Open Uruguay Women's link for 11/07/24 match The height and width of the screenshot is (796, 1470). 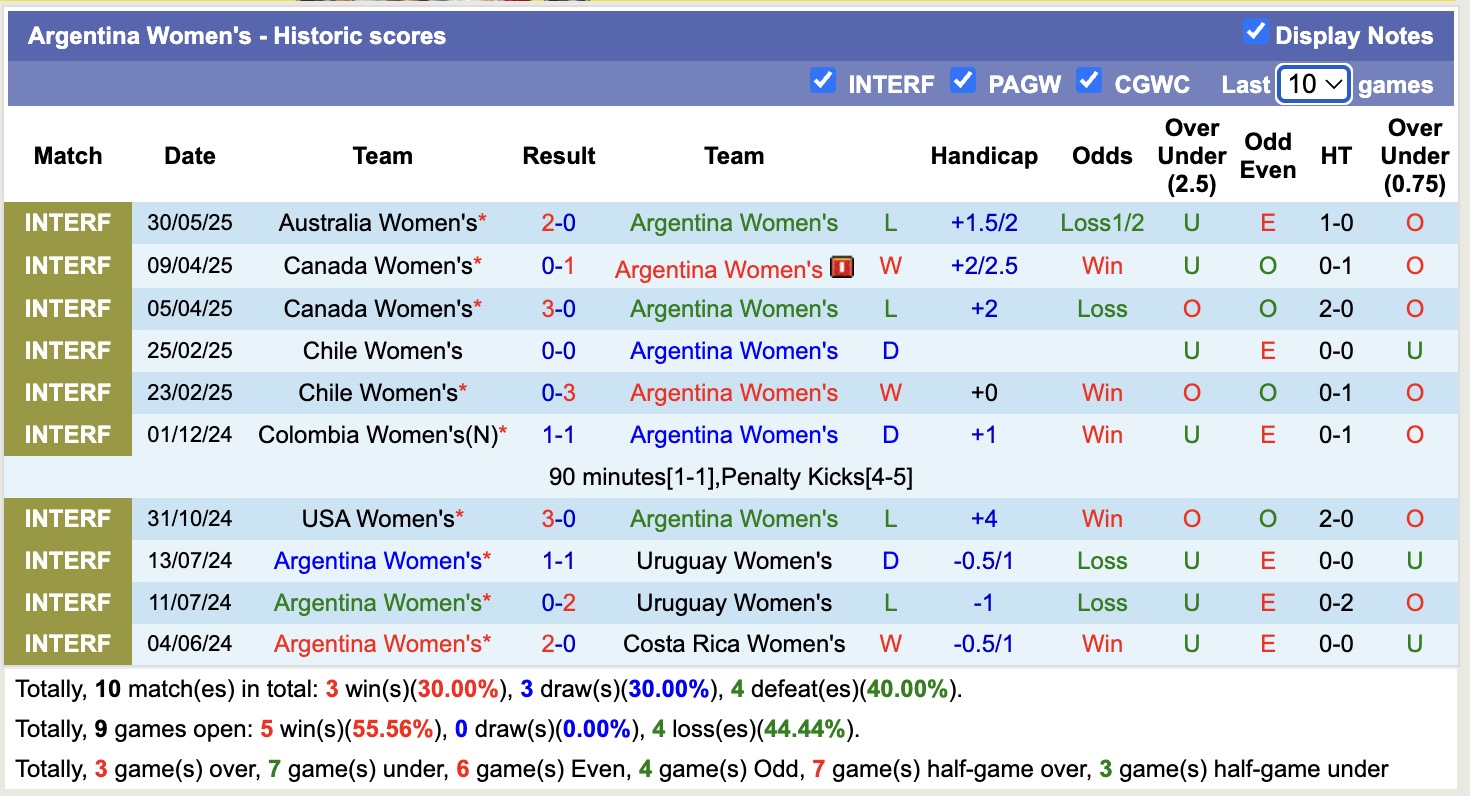pyautogui.click(x=734, y=603)
